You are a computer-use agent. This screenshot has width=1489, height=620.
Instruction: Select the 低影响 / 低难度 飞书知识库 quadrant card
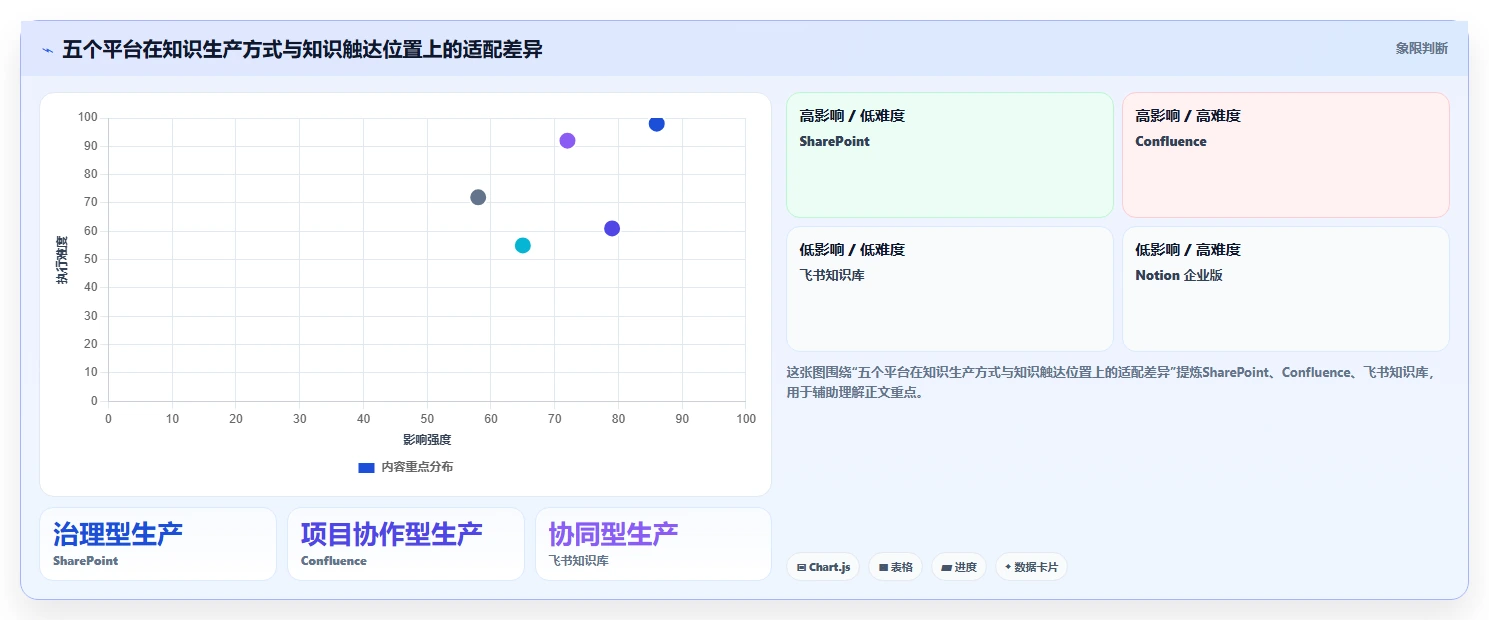pos(949,289)
